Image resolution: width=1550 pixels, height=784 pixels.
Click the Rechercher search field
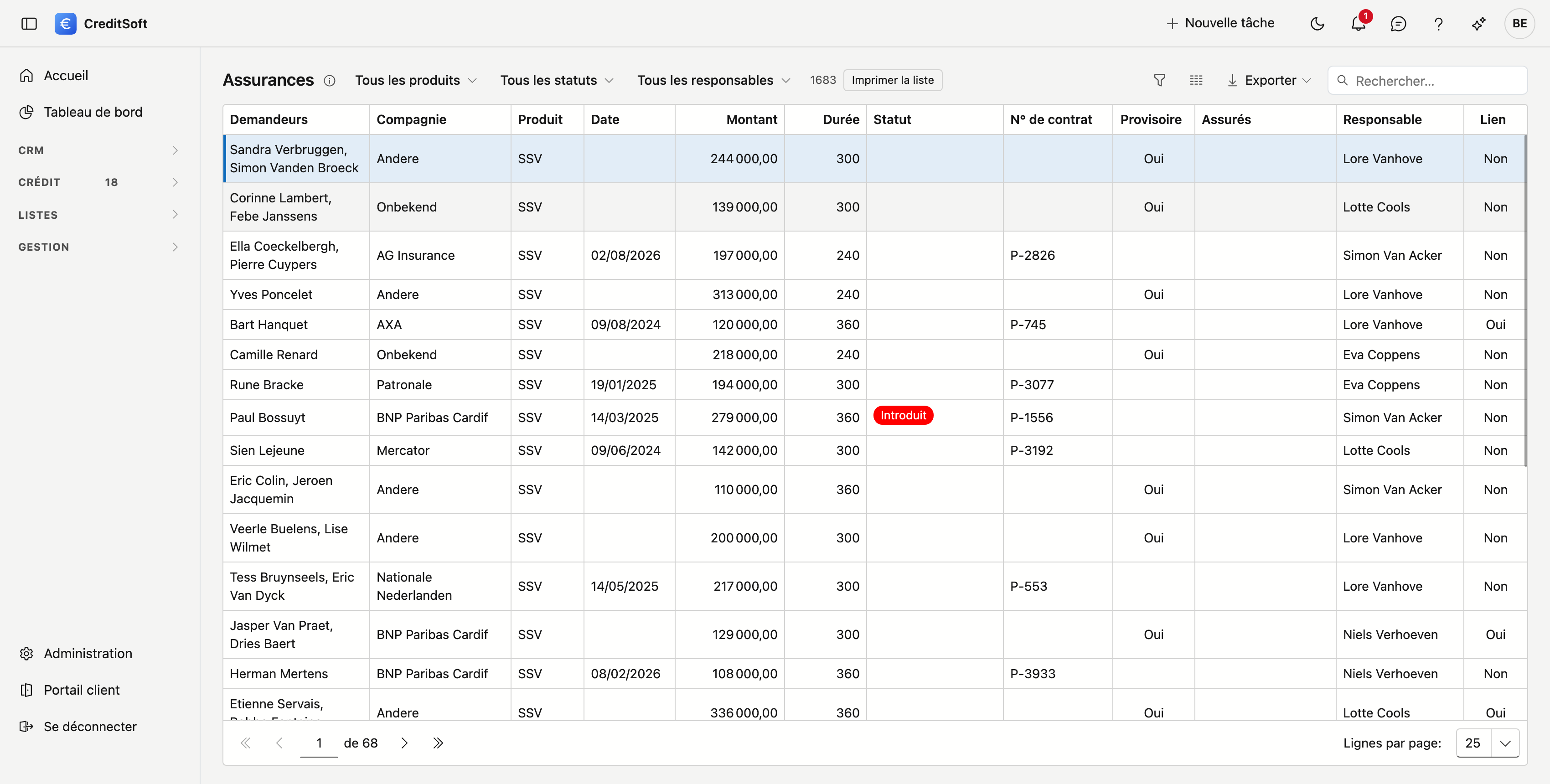point(1426,80)
